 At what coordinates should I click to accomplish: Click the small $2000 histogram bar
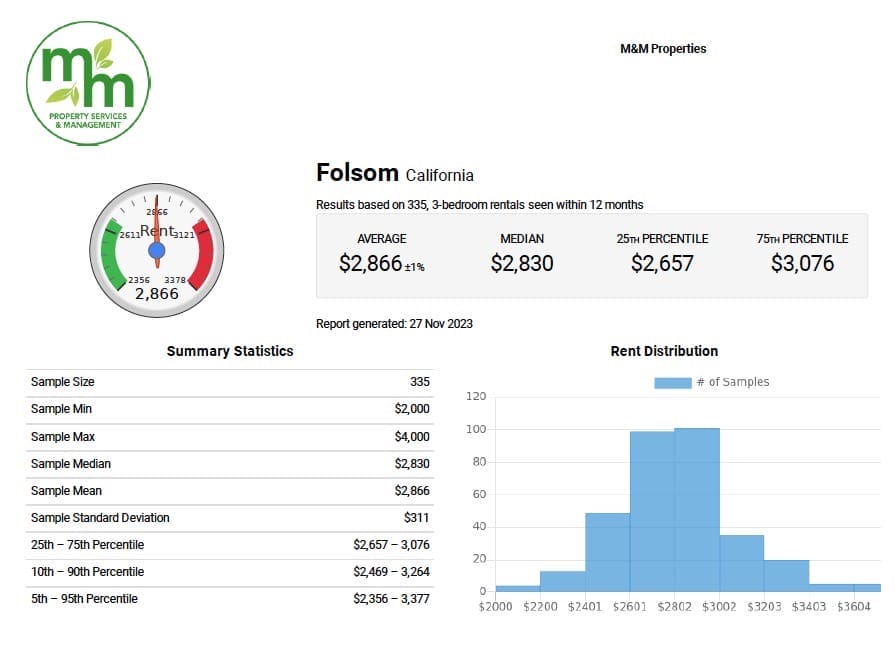pyautogui.click(x=517, y=589)
